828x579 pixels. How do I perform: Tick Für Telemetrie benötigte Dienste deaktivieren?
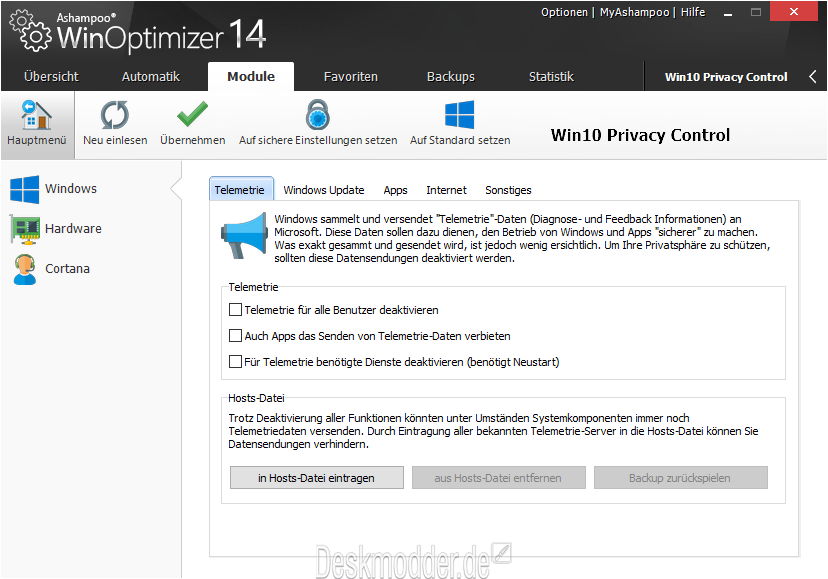[x=235, y=361]
